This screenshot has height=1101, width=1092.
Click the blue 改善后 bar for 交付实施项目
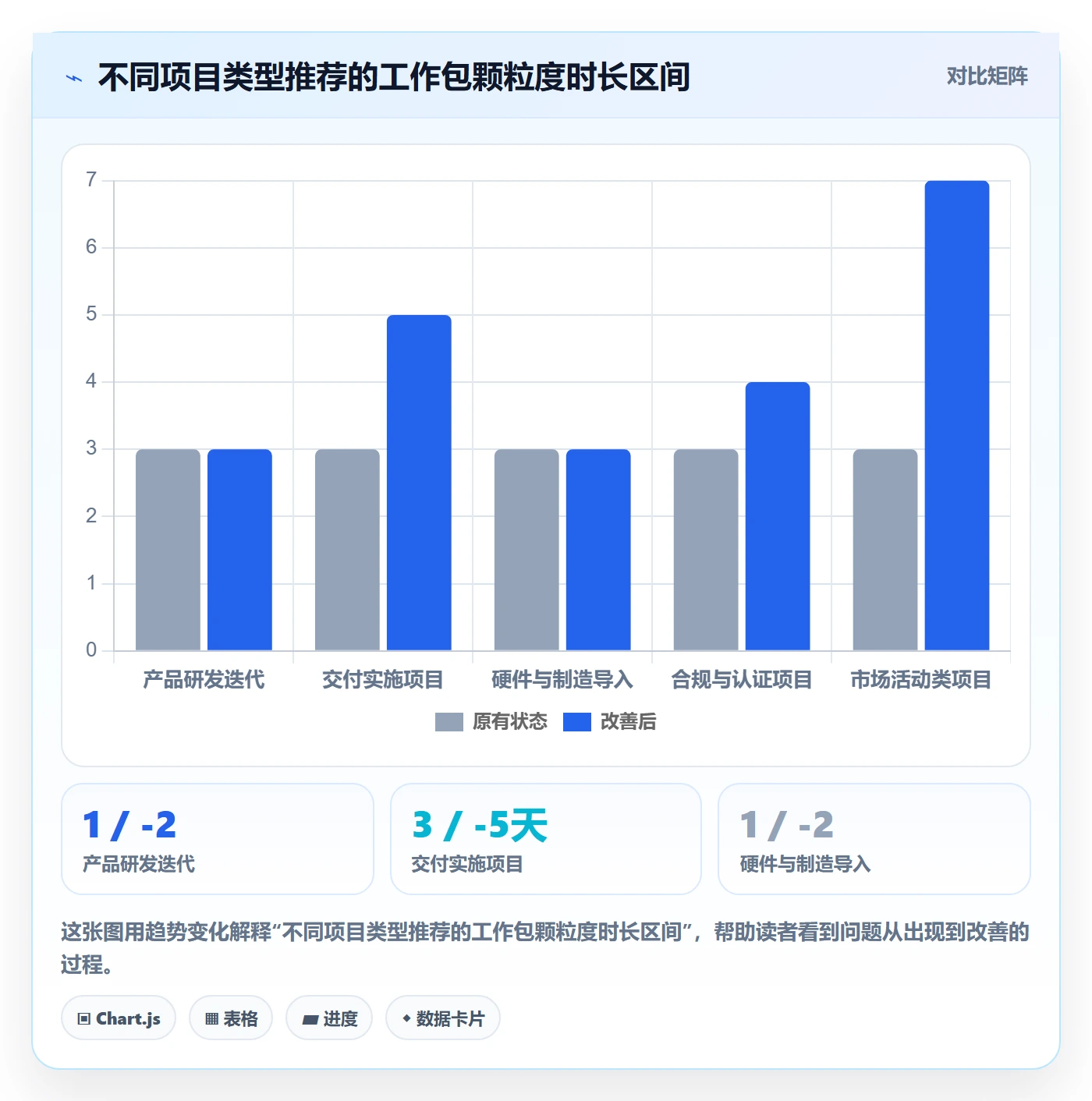pos(419,483)
